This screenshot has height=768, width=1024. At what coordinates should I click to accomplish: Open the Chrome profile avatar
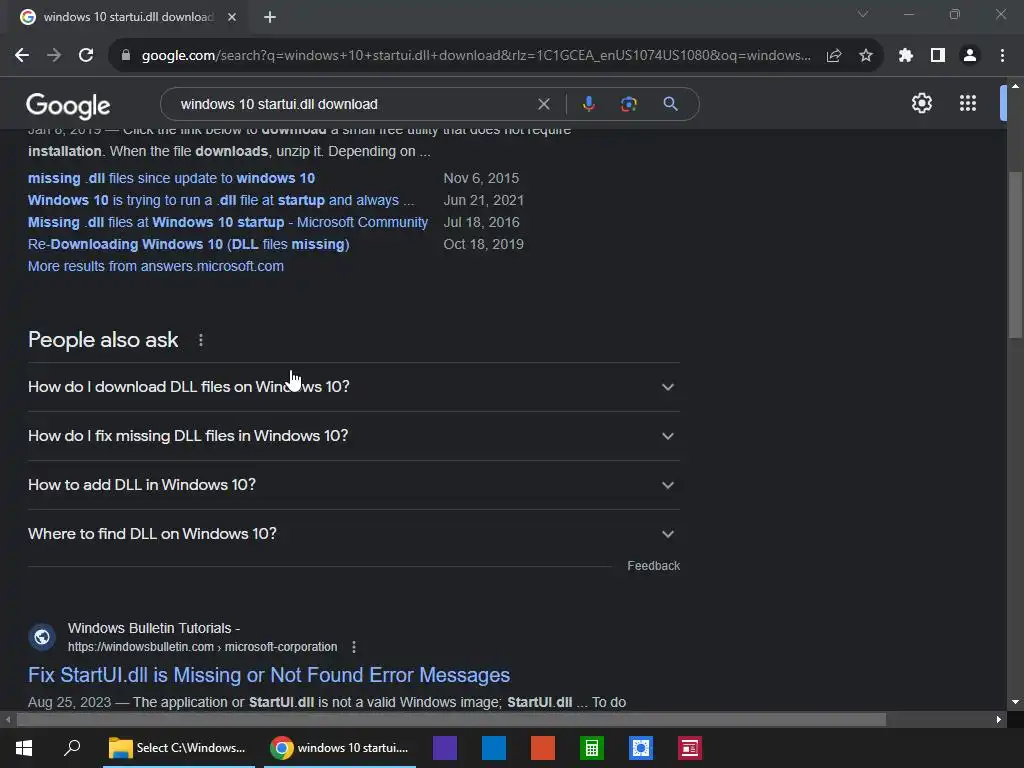click(x=970, y=56)
